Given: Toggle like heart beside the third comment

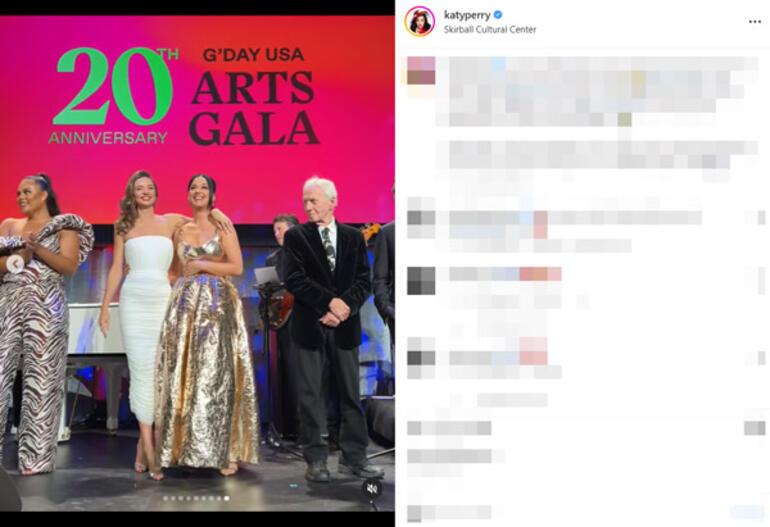Looking at the screenshot, I should 755,358.
